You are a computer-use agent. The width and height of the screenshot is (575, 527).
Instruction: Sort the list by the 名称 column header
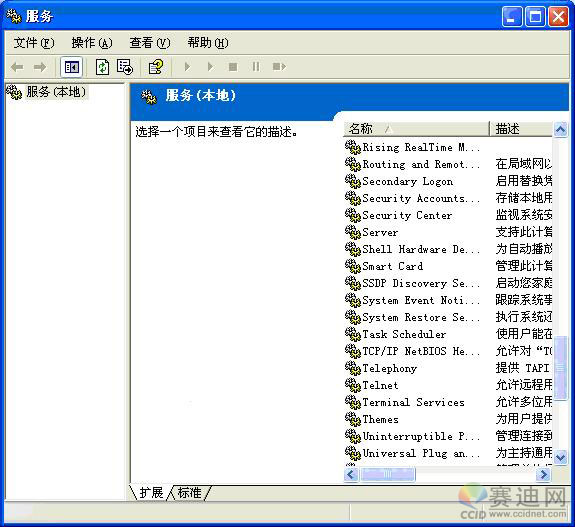click(x=416, y=129)
